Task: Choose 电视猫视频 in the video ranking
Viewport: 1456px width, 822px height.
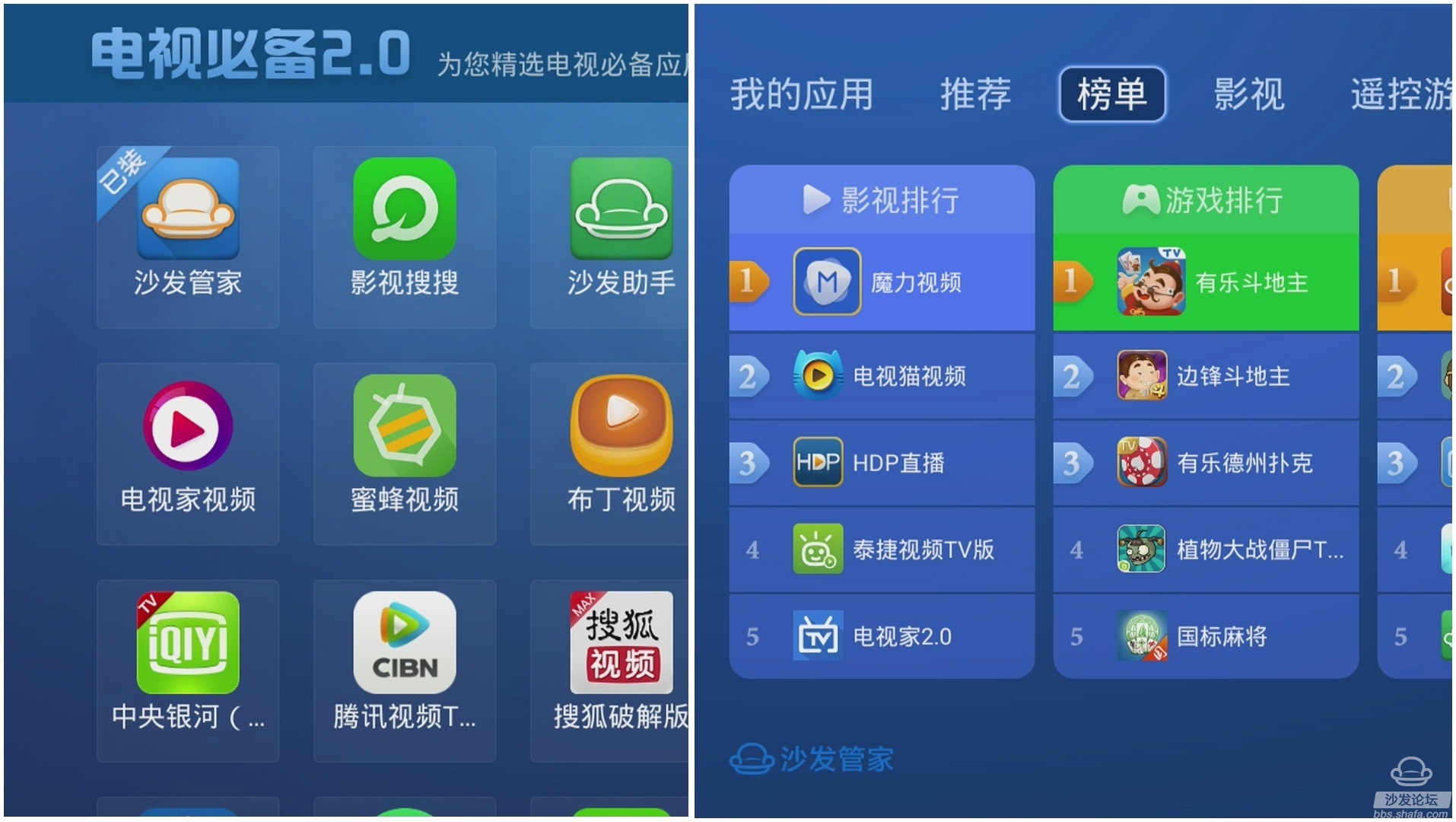Action: (882, 376)
